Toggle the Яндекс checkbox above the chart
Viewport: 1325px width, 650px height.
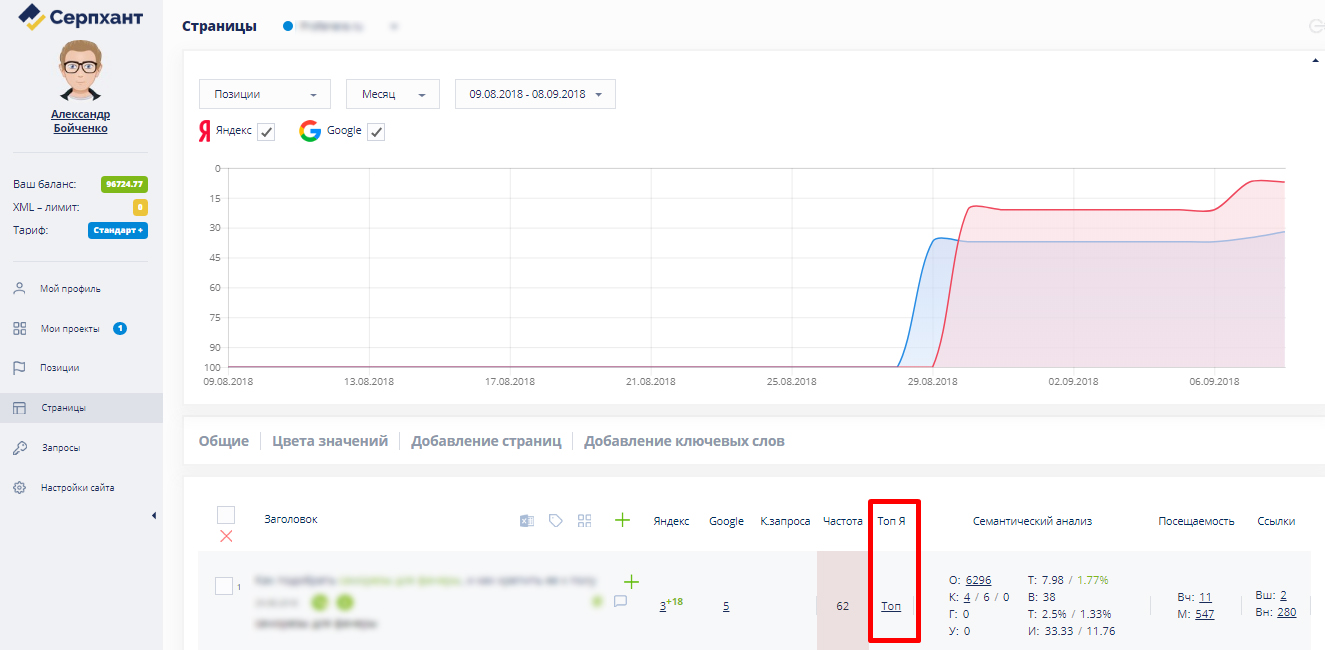click(x=266, y=132)
